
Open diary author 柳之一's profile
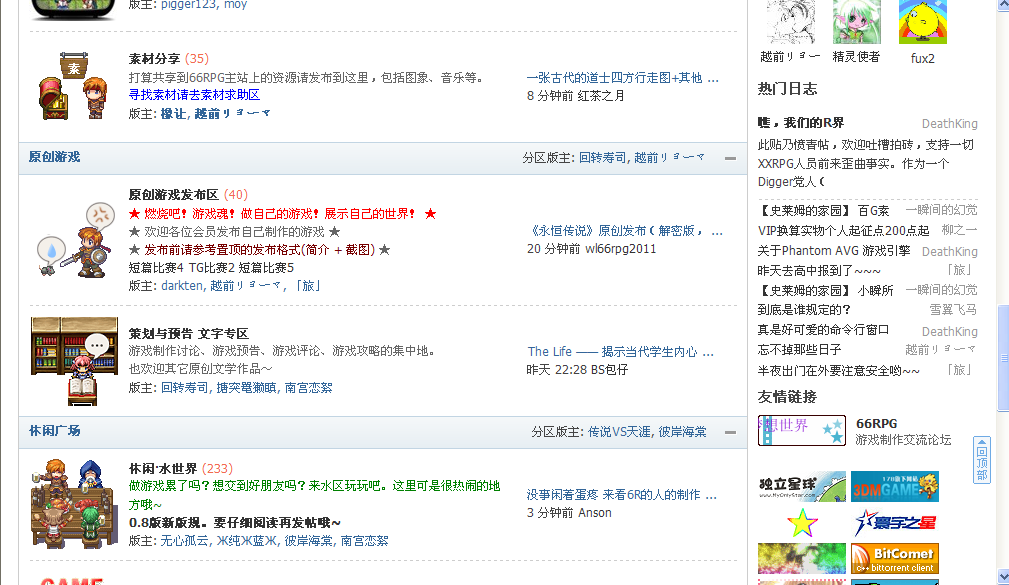[x=959, y=230]
